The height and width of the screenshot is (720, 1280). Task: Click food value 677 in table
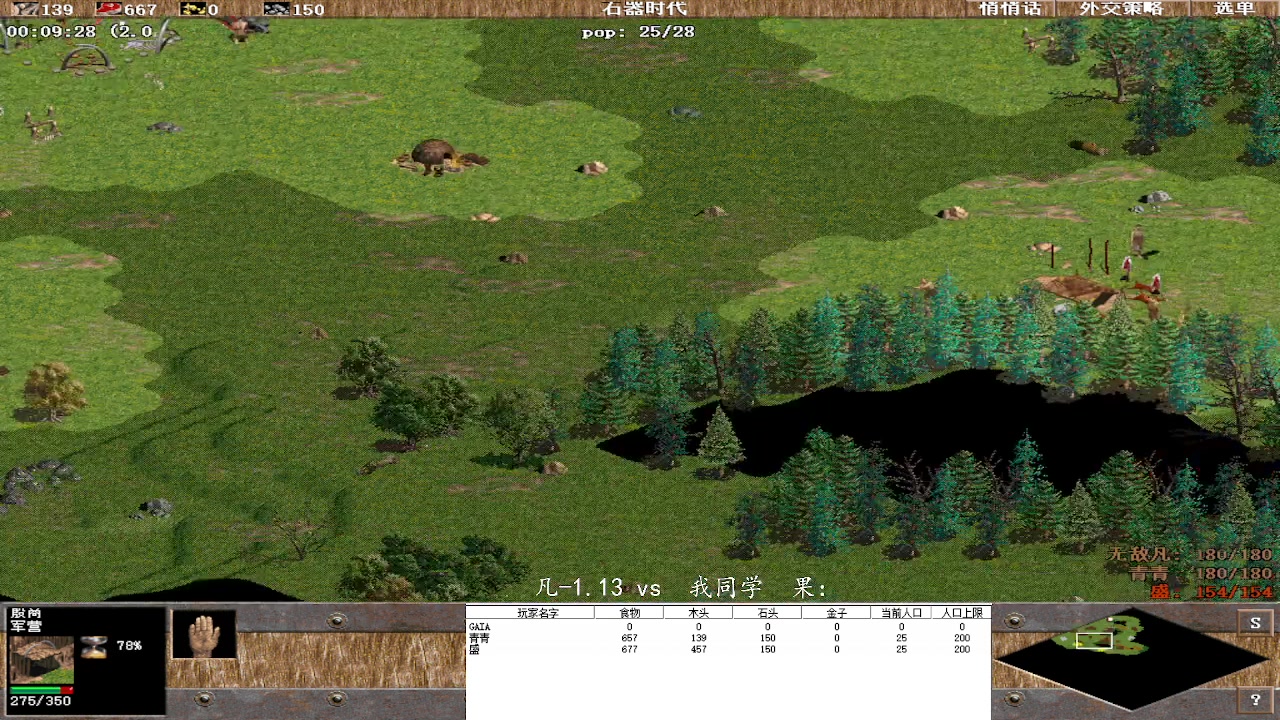coord(629,650)
